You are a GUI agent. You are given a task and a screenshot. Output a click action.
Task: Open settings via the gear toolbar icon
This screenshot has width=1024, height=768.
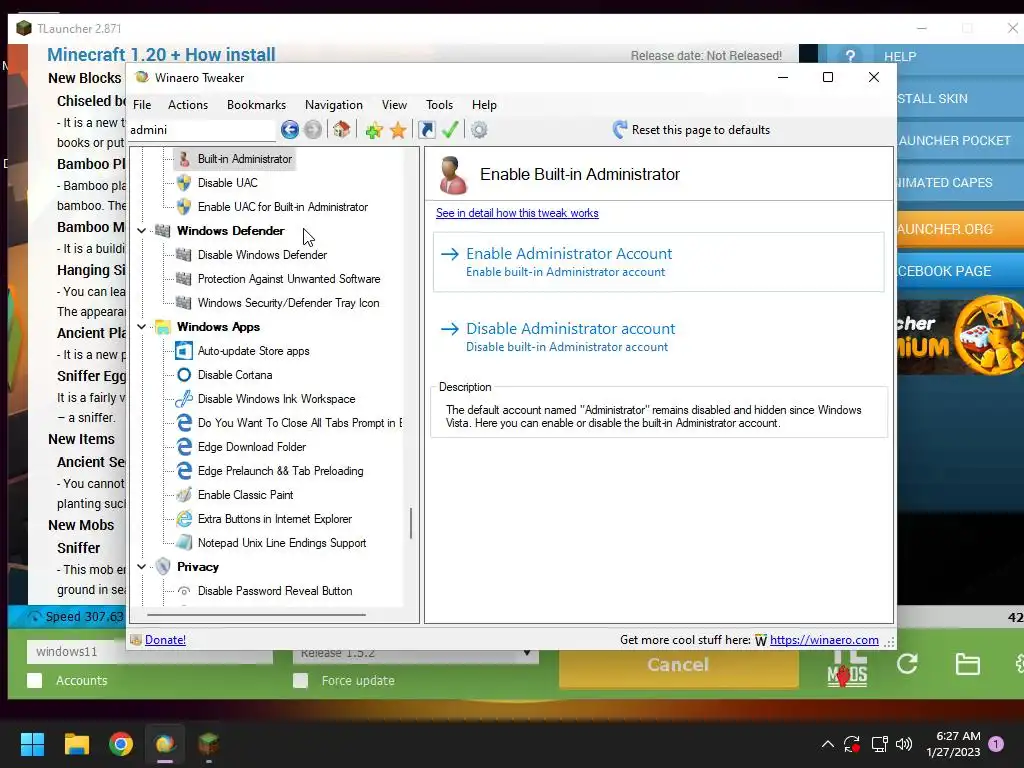479,130
